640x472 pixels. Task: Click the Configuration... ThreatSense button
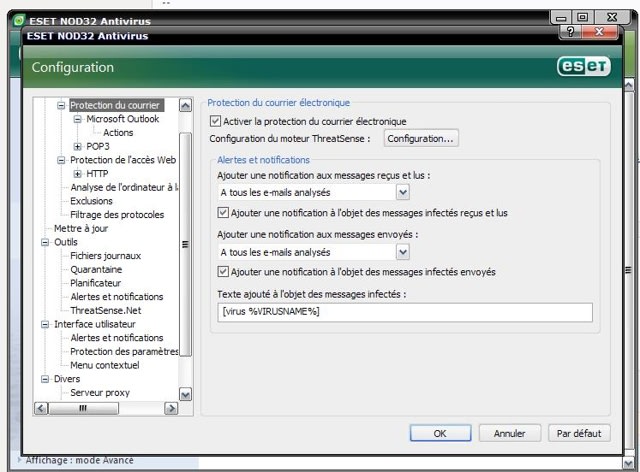[421, 138]
